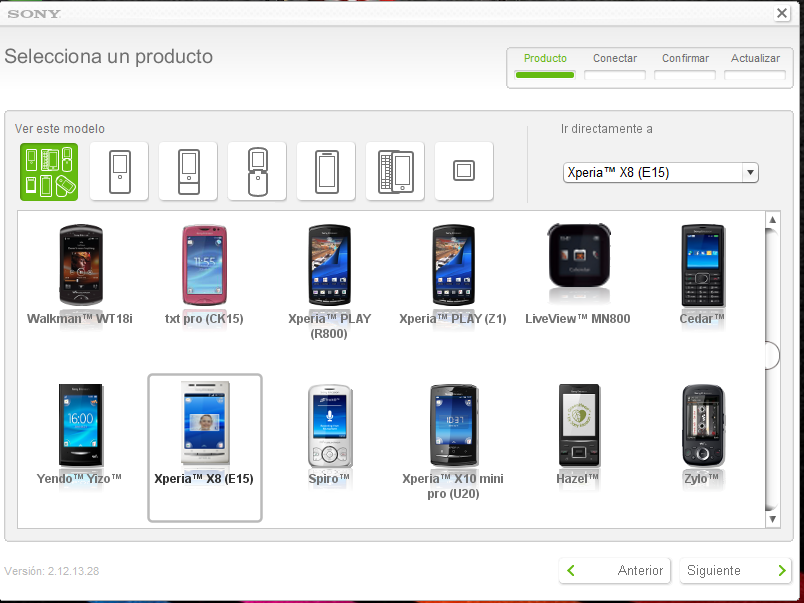Select the Xperia X8 (E15) phone

(205, 448)
